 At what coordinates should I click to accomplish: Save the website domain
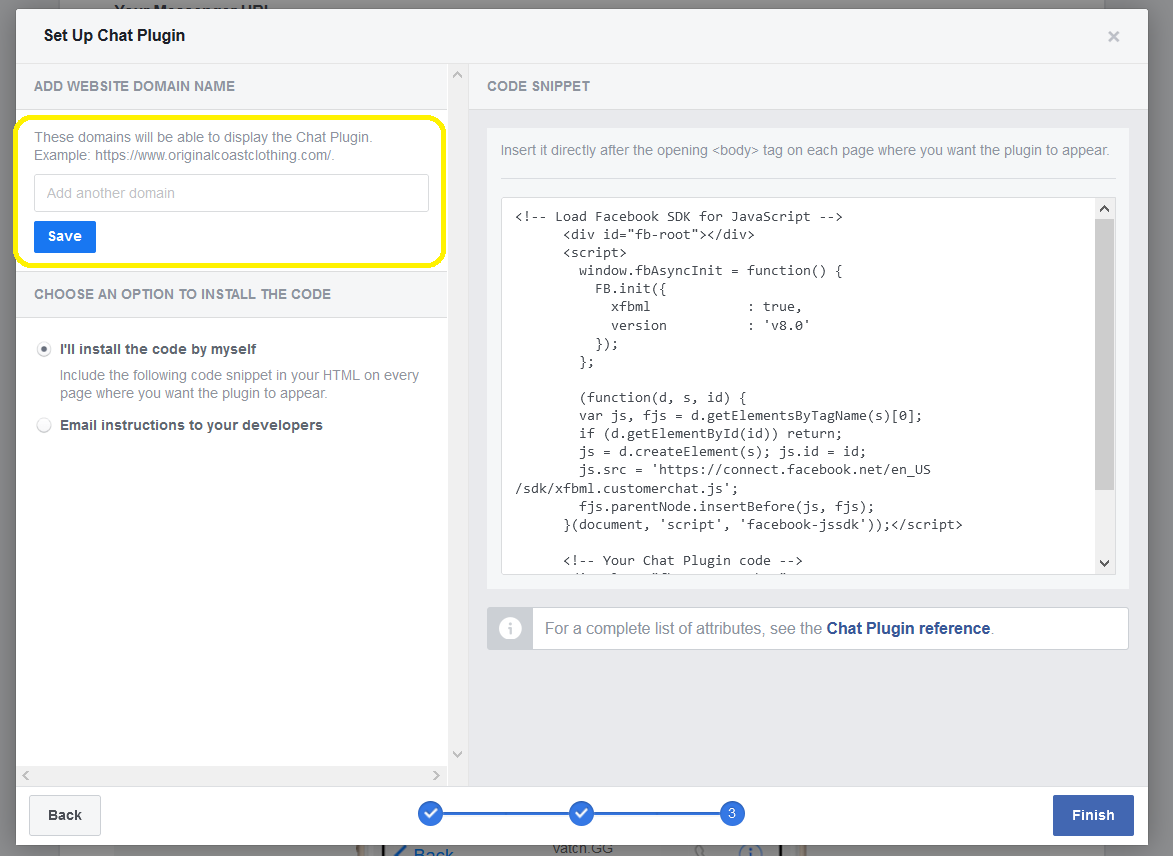(65, 236)
